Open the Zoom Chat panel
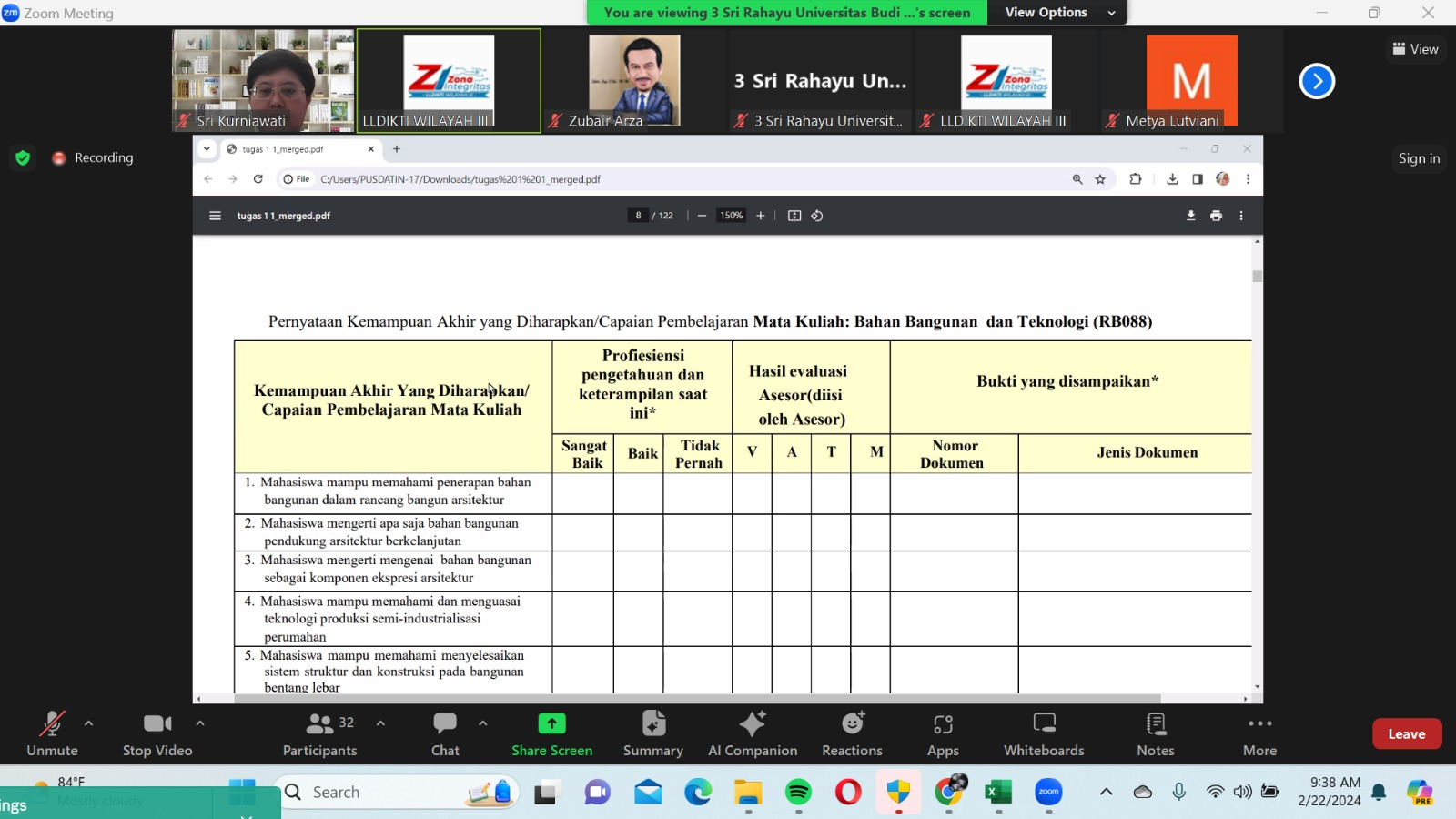The width and height of the screenshot is (1456, 819). click(x=445, y=733)
